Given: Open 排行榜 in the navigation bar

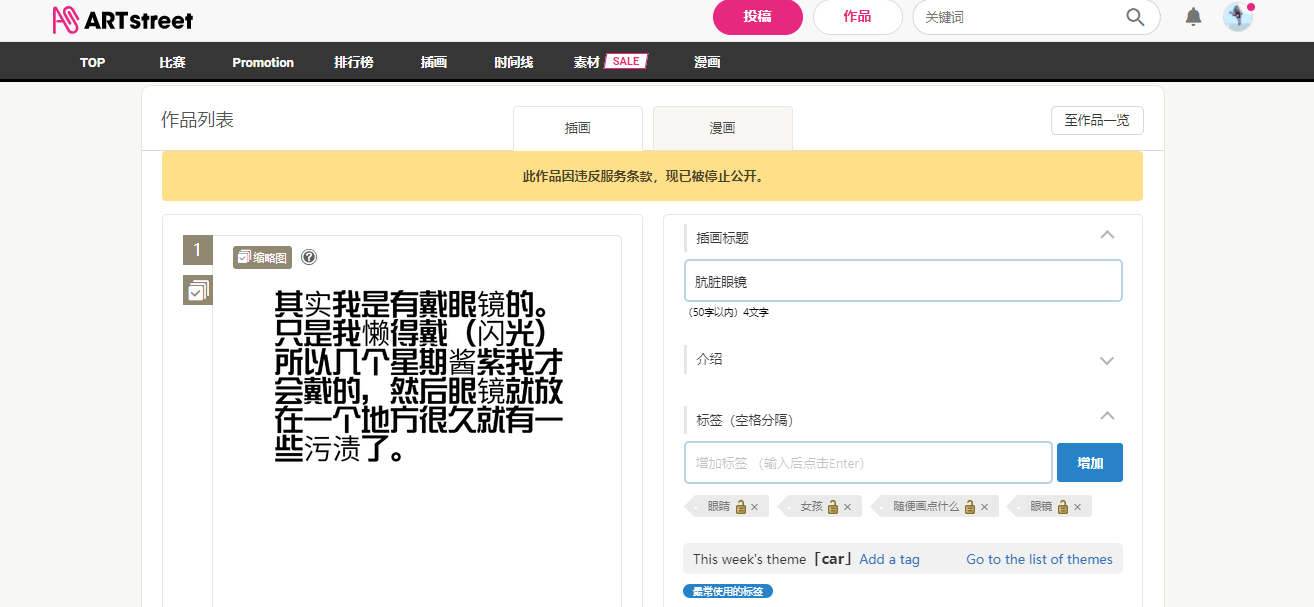Looking at the screenshot, I should (353, 62).
